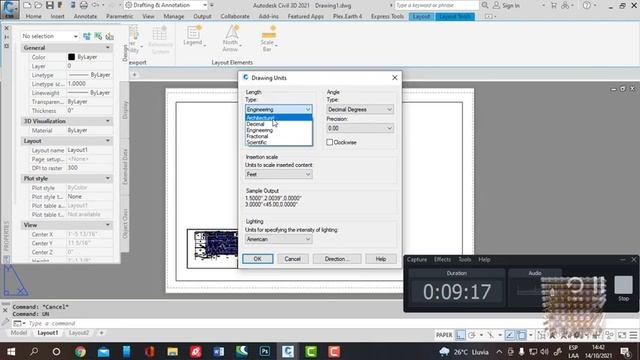Open the Effects menu in recorder
This screenshot has height=360, width=640.
442,260
